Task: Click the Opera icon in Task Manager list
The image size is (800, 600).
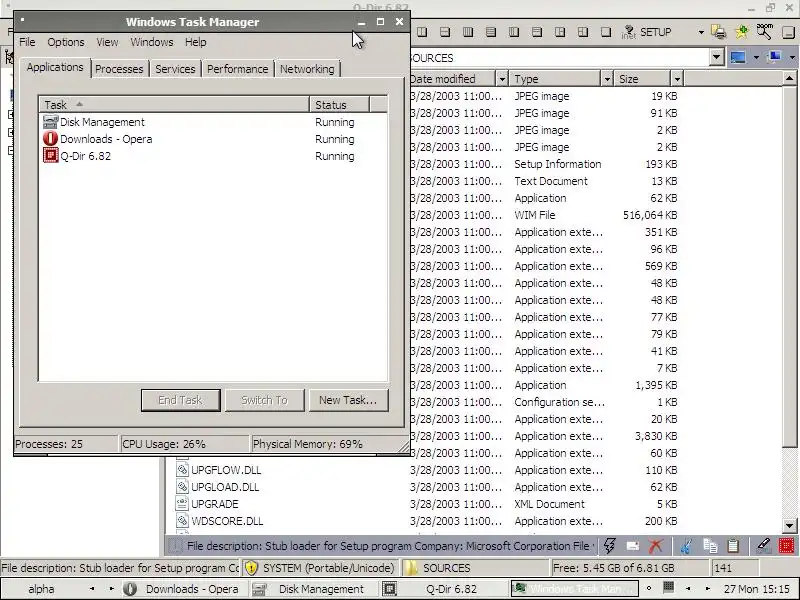Action: pos(51,139)
